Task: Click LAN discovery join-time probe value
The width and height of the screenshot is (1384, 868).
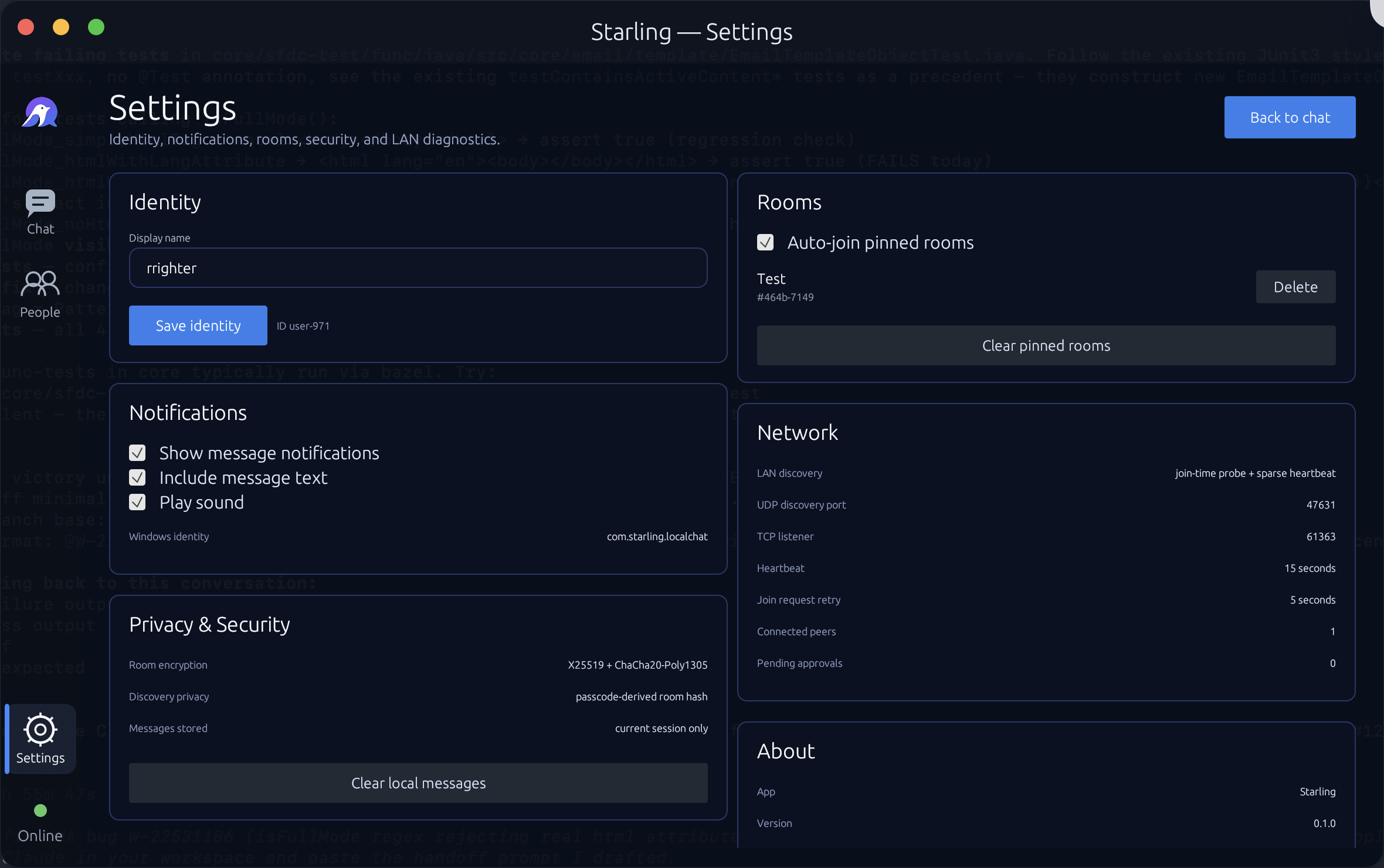Action: [x=1256, y=473]
